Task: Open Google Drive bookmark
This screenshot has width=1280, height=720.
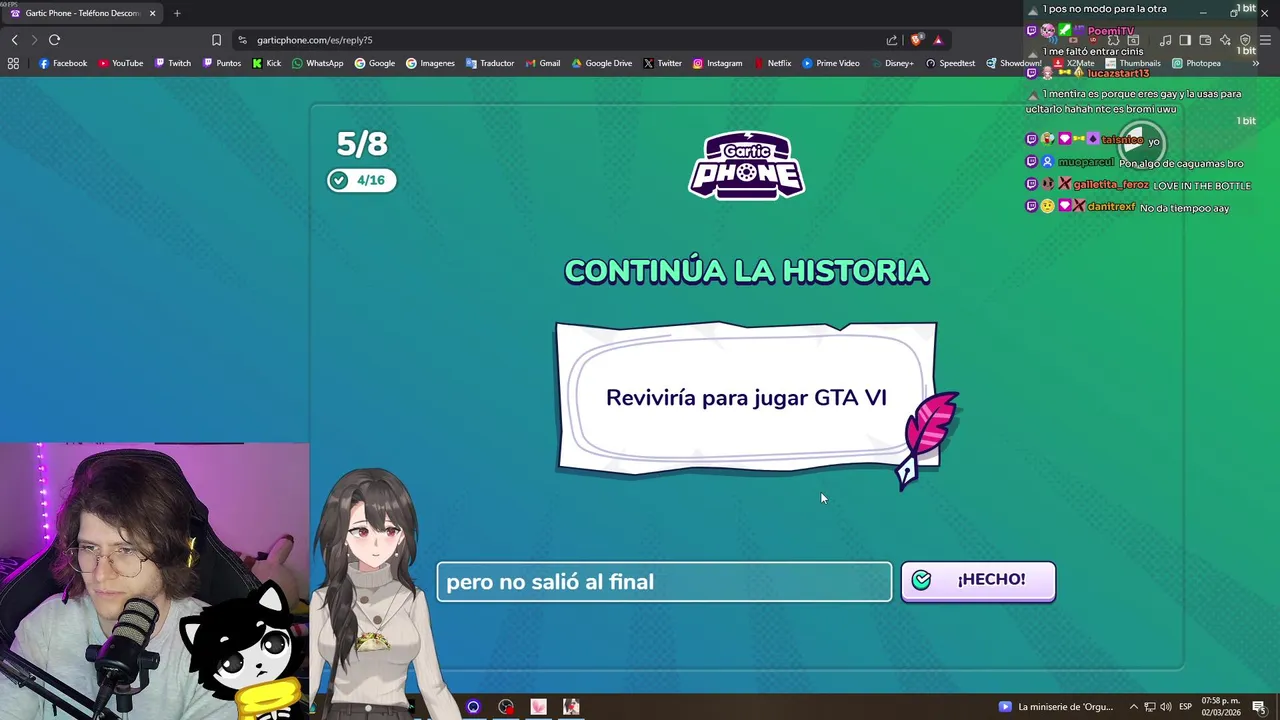Action: pyautogui.click(x=602, y=63)
